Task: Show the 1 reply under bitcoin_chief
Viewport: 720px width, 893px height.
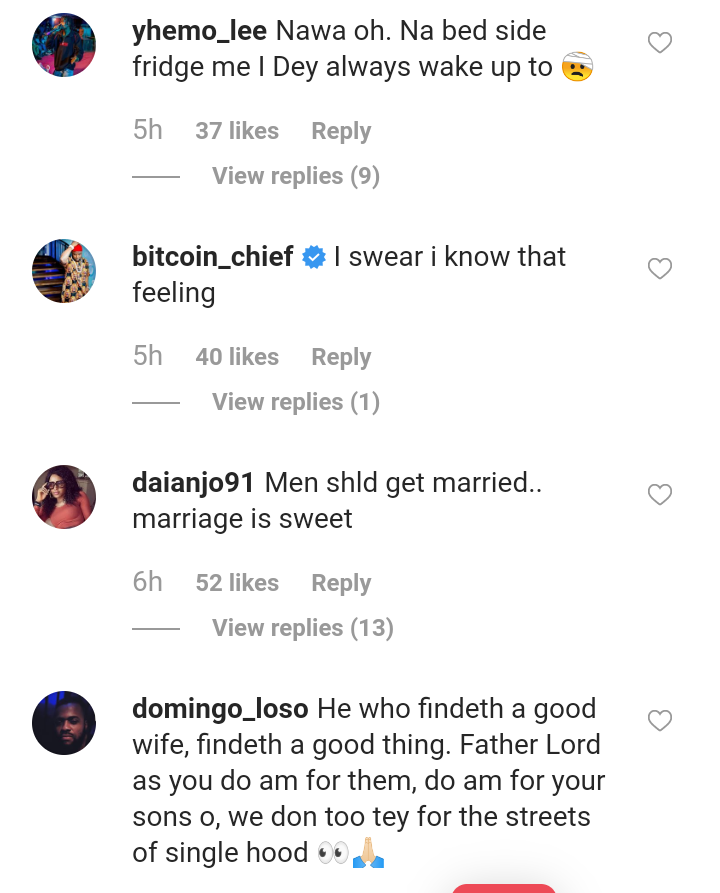Action: (x=295, y=402)
